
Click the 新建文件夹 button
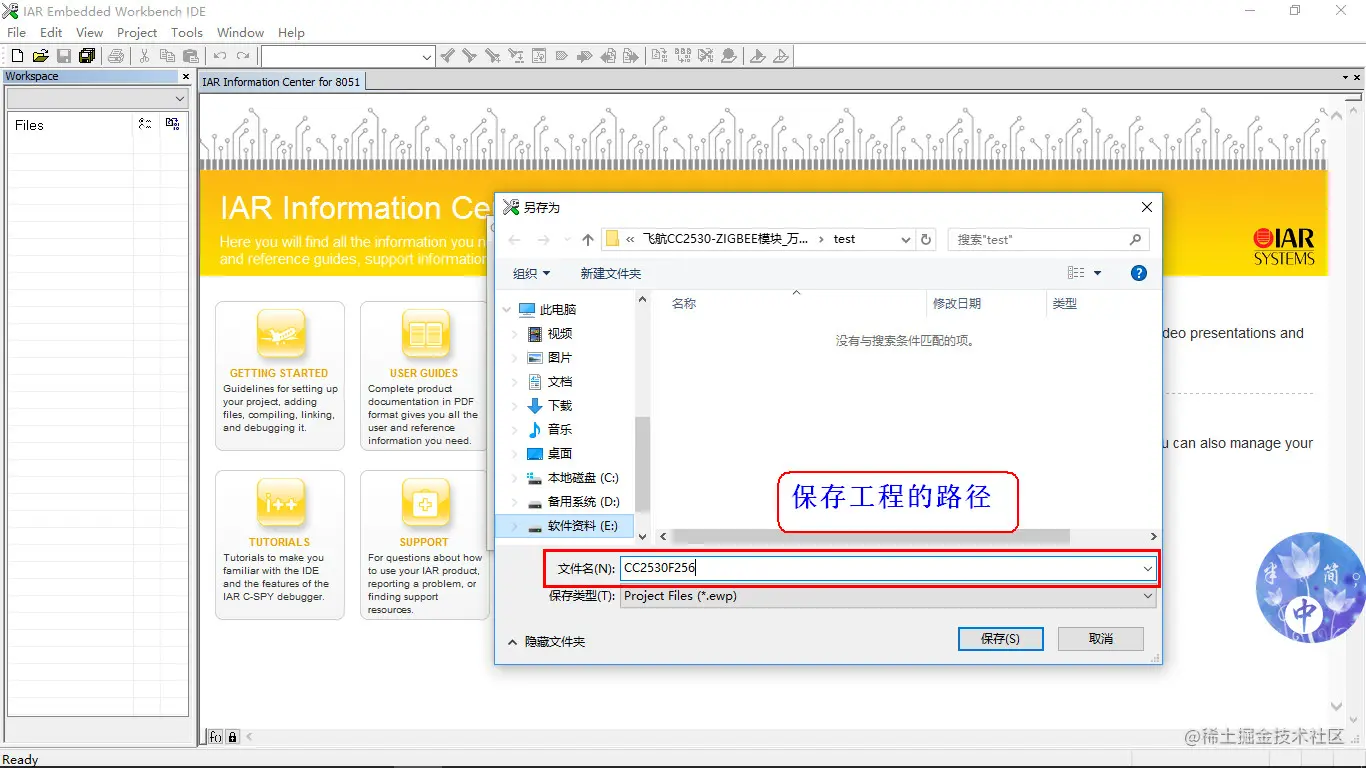tap(611, 273)
